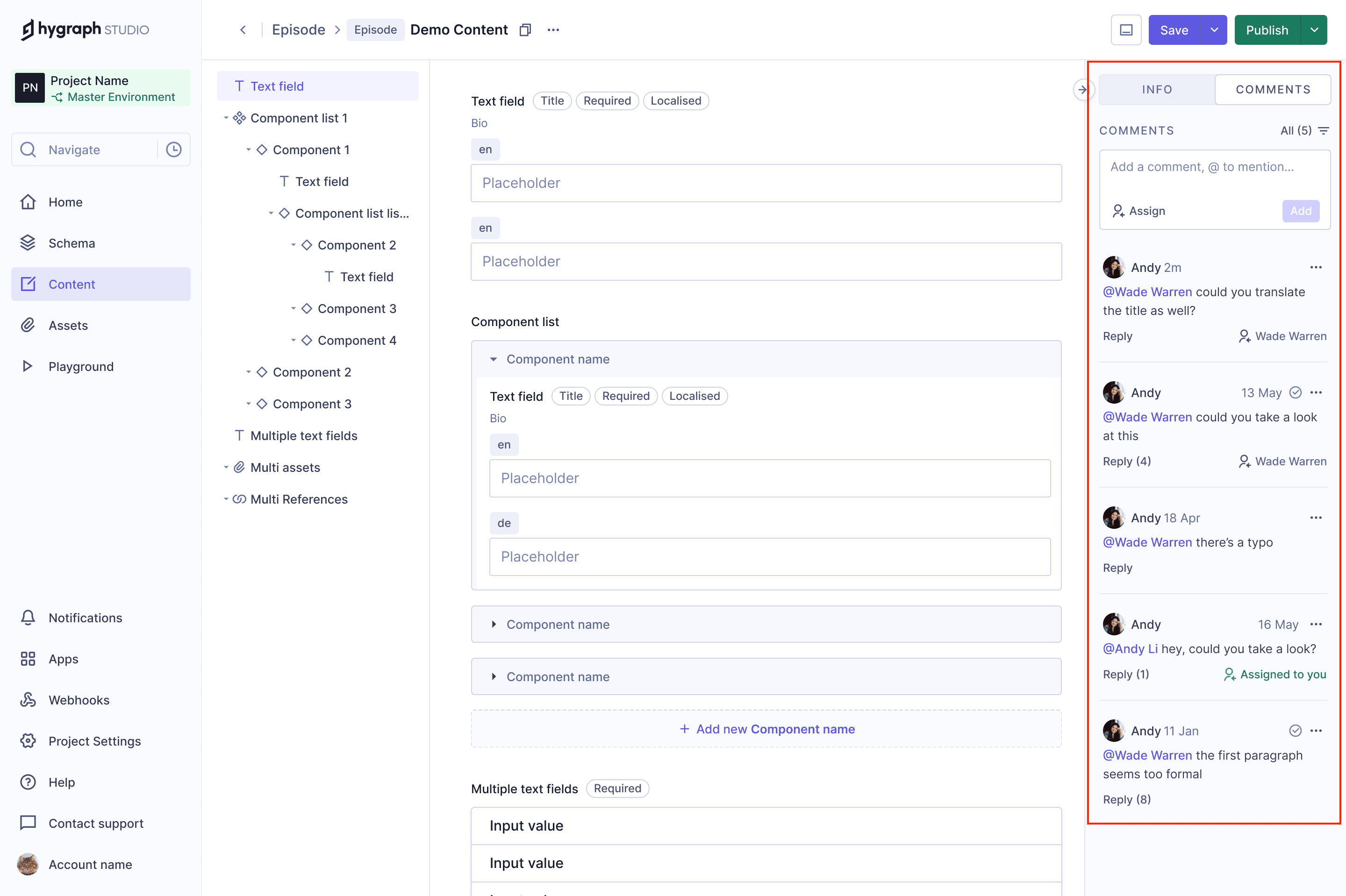This screenshot has height=896, width=1346.
Task: Open options menu on Andy's 18 Apr comment
Action: [1316, 518]
